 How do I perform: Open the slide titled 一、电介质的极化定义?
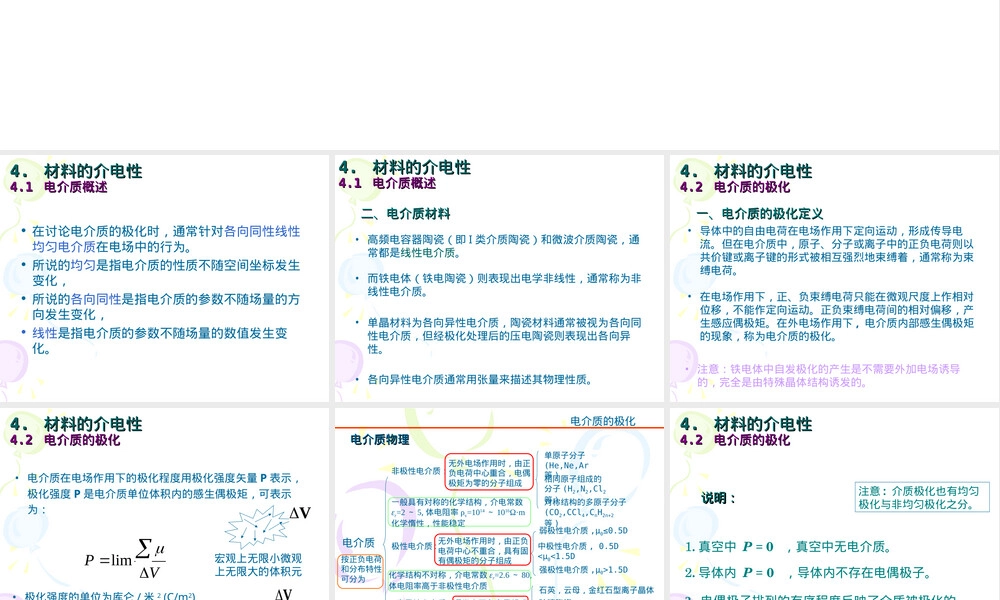[x=835, y=278]
